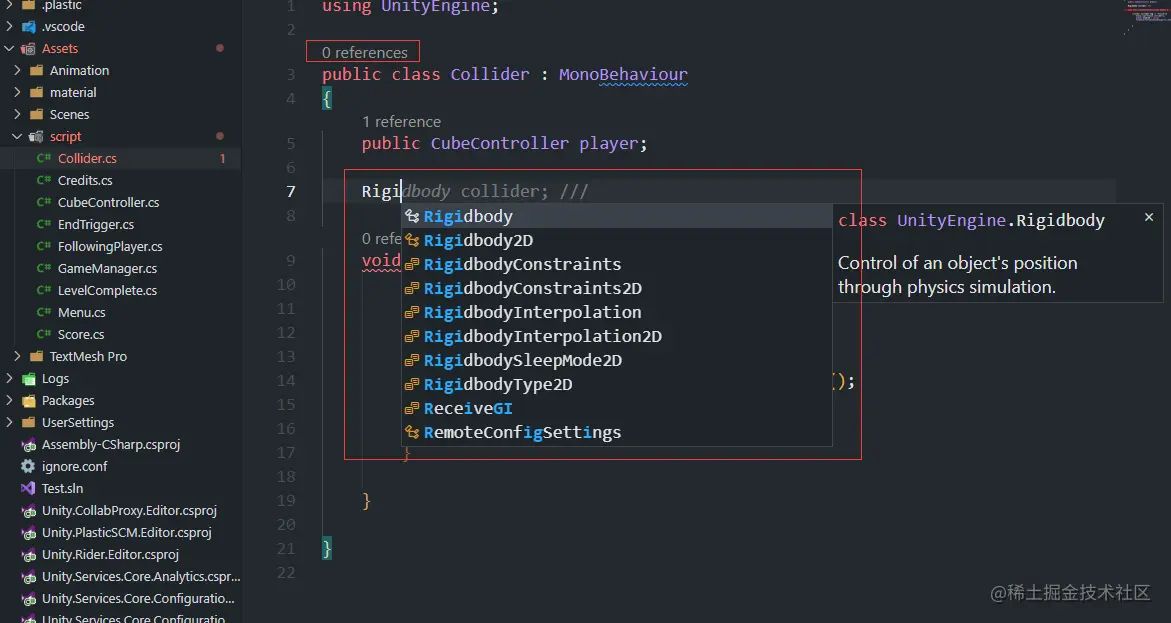Click the Assets folder icon
1171x623 pixels.
click(x=28, y=49)
